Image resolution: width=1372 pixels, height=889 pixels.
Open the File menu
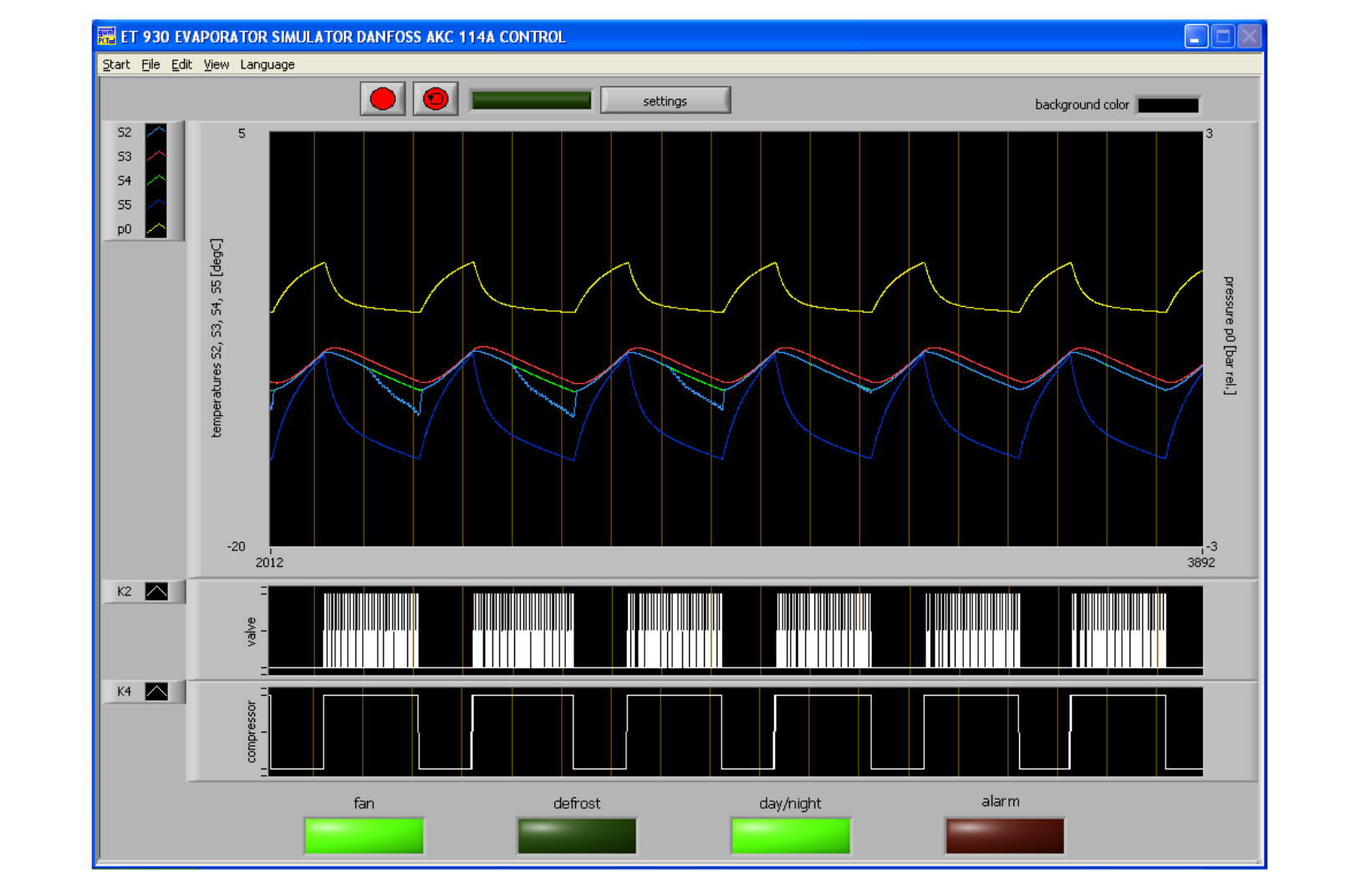coord(150,64)
